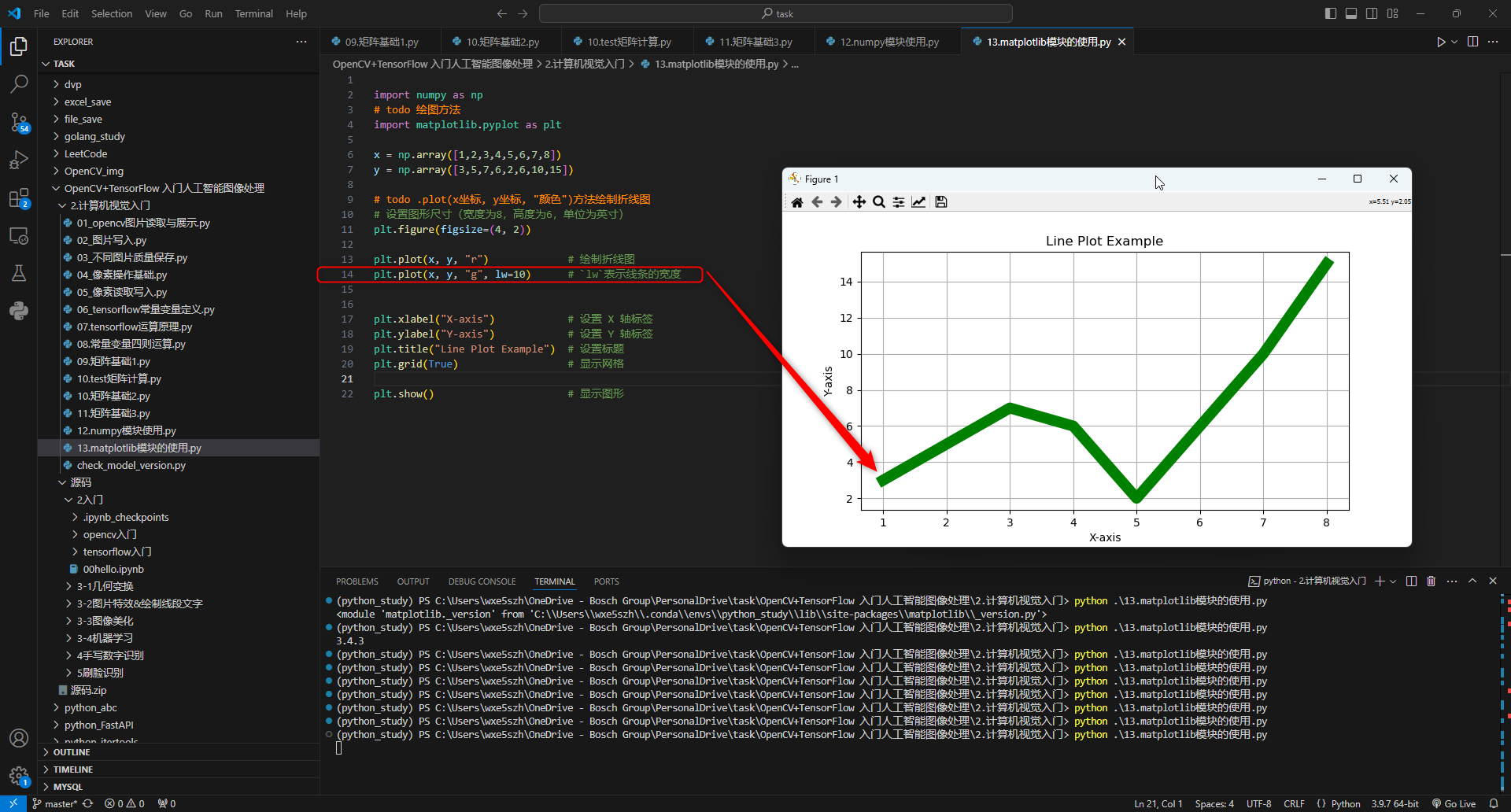Toggle the primary sidebar layout button
Image resolution: width=1511 pixels, height=812 pixels.
1330,13
